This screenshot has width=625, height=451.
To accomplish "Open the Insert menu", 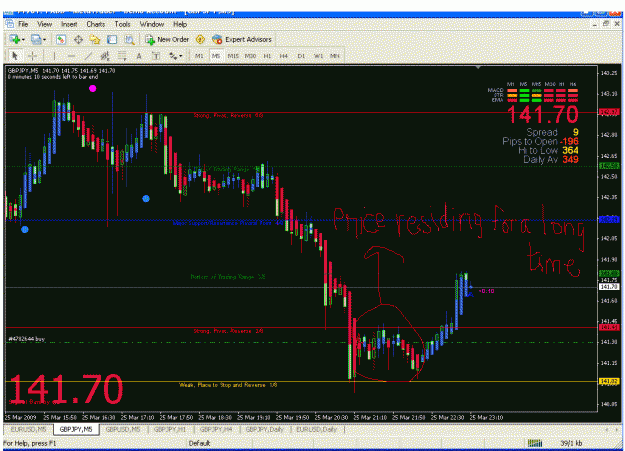I will [x=69, y=24].
